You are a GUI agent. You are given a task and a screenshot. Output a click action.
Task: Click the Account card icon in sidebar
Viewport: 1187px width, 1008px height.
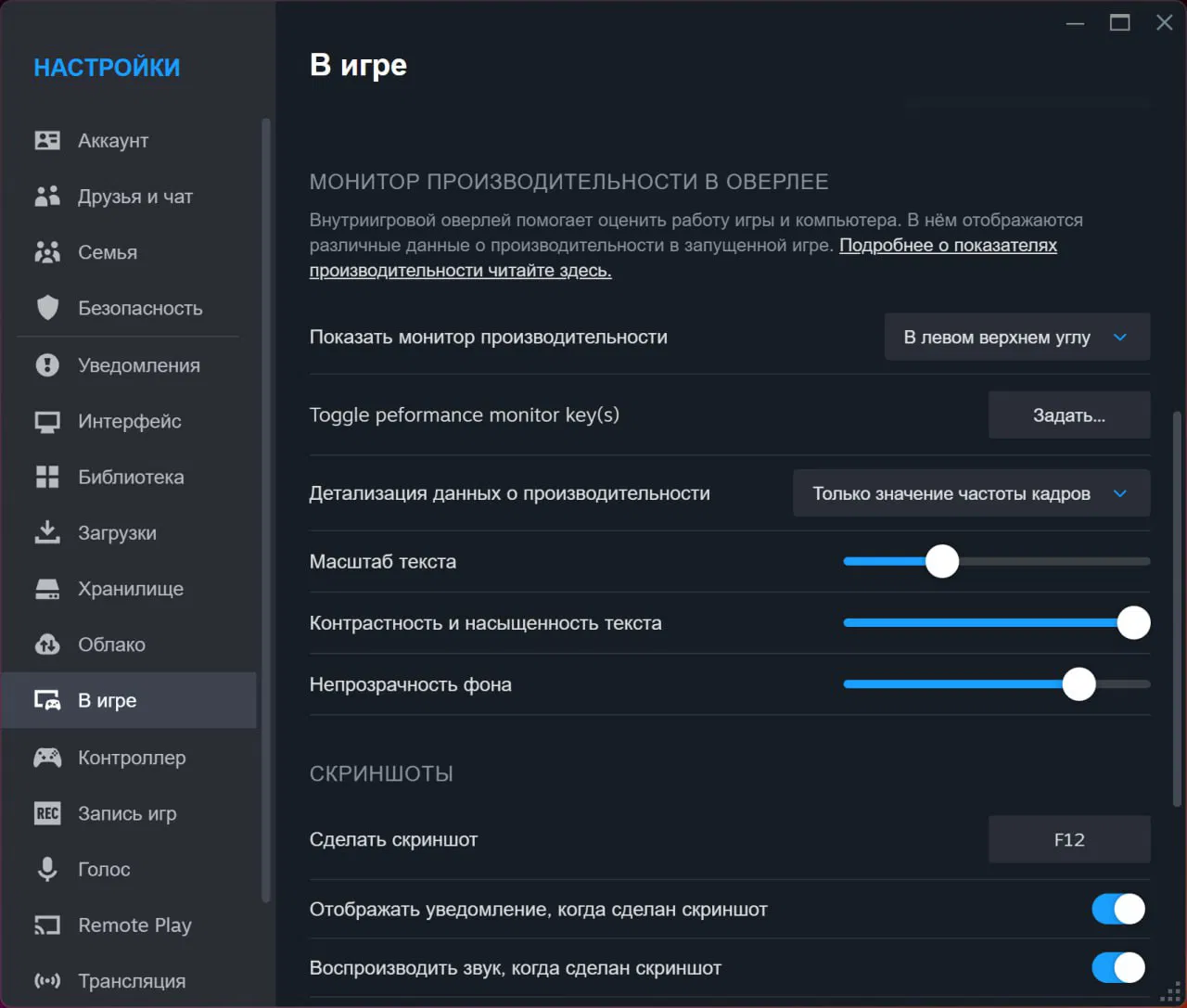(x=47, y=140)
